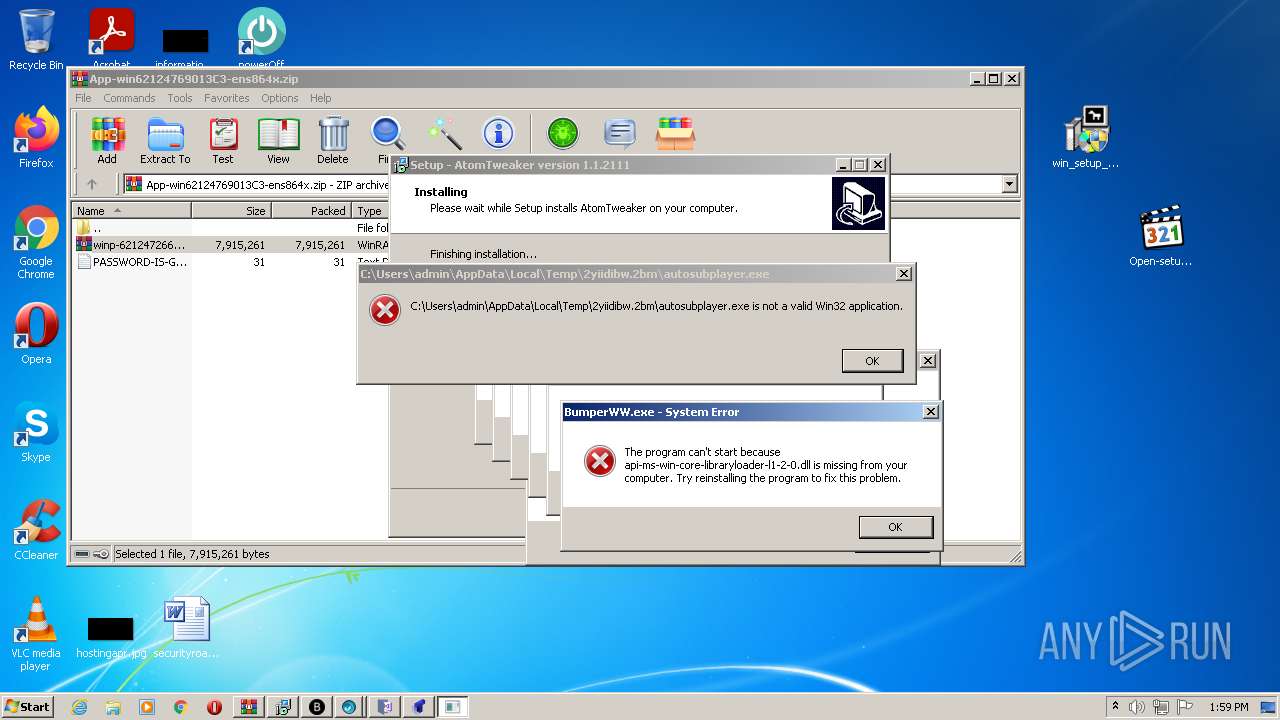
Task: Open the Tools menu
Action: click(180, 98)
